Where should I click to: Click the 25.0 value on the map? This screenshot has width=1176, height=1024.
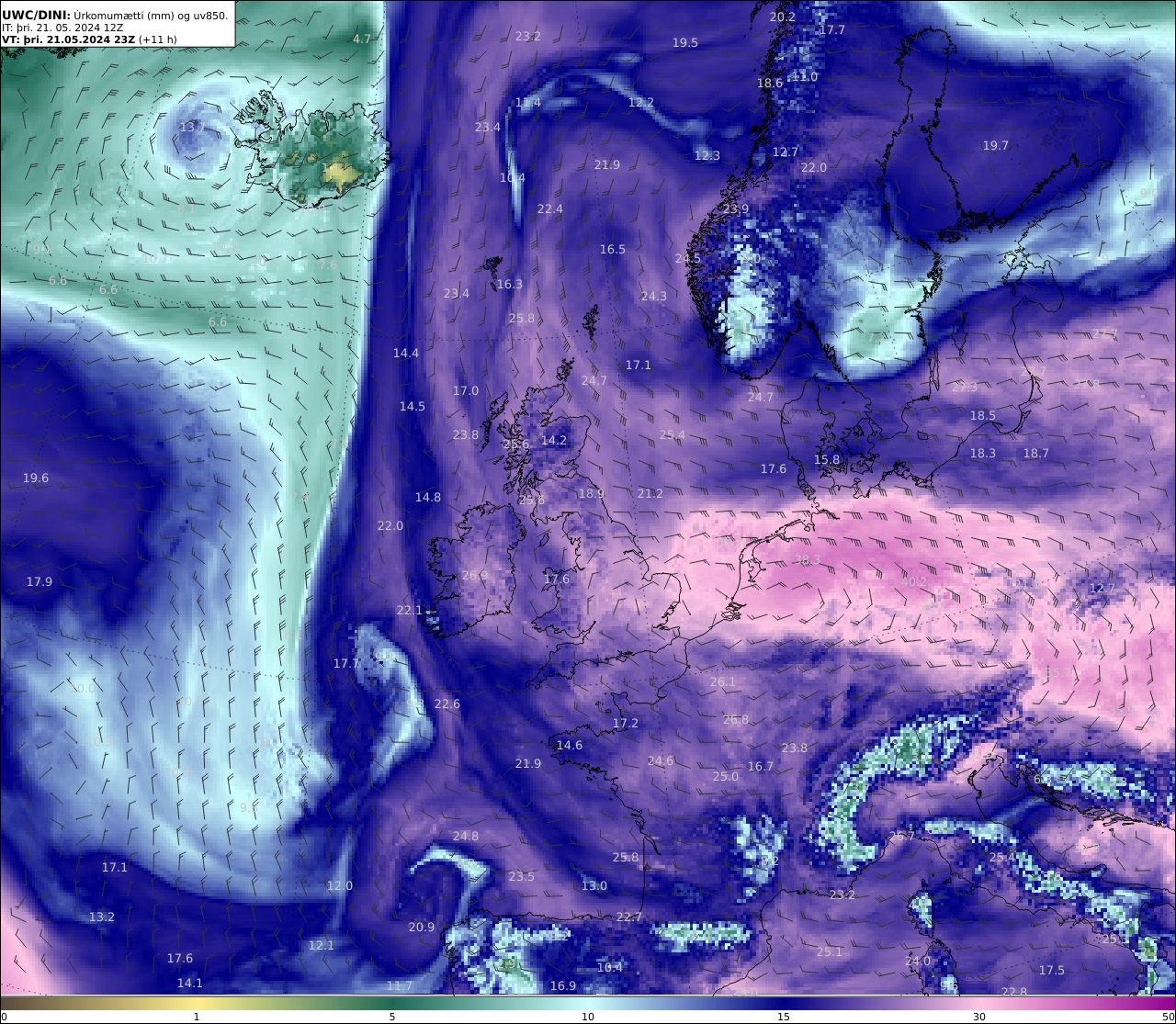tap(726, 776)
